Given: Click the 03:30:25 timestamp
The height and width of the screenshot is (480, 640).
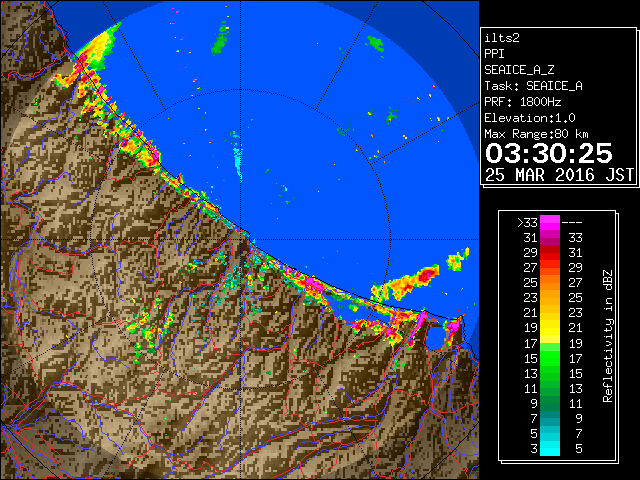Looking at the screenshot, I should coord(549,153).
